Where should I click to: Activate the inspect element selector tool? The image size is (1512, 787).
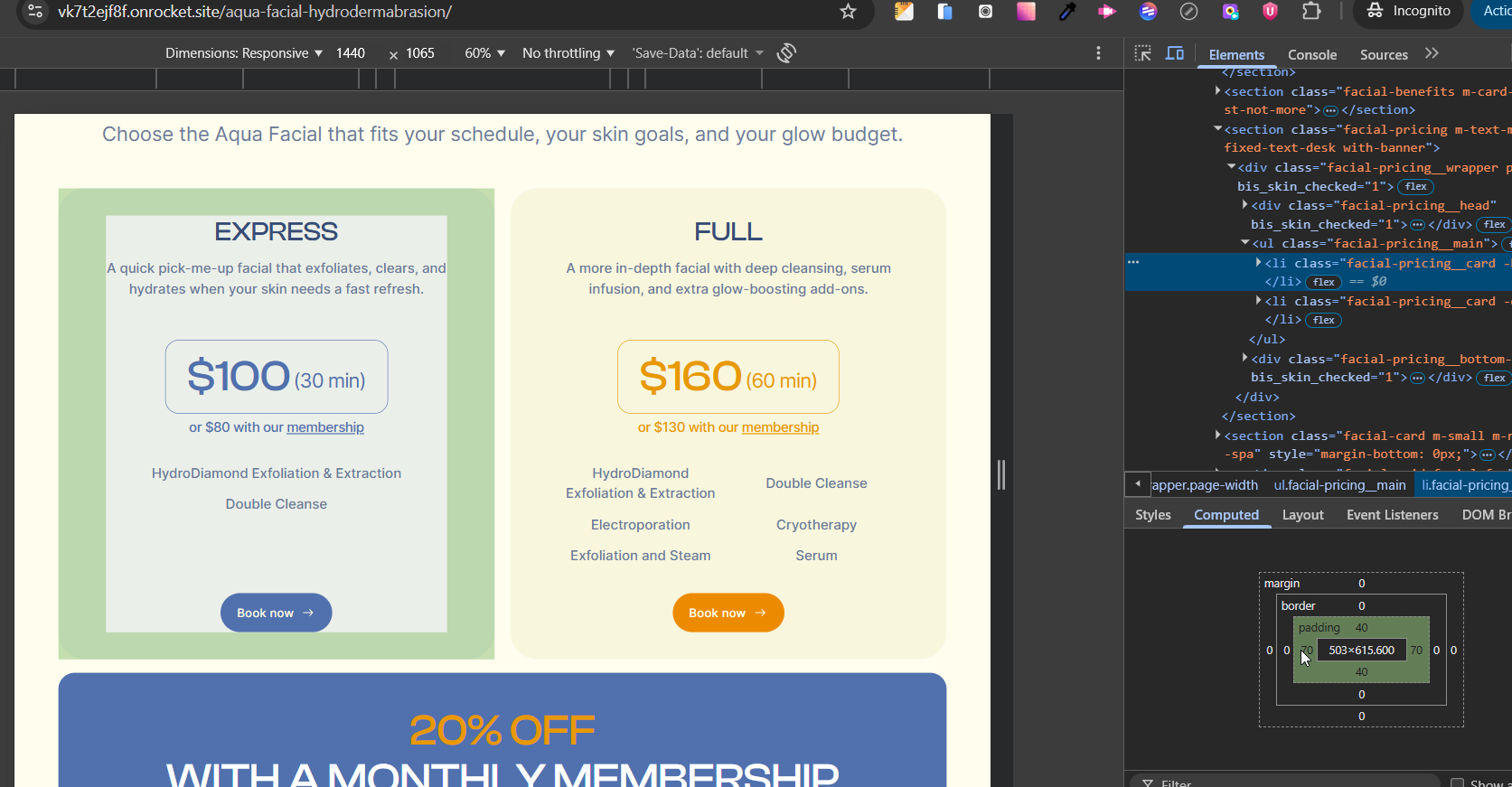coord(1143,53)
